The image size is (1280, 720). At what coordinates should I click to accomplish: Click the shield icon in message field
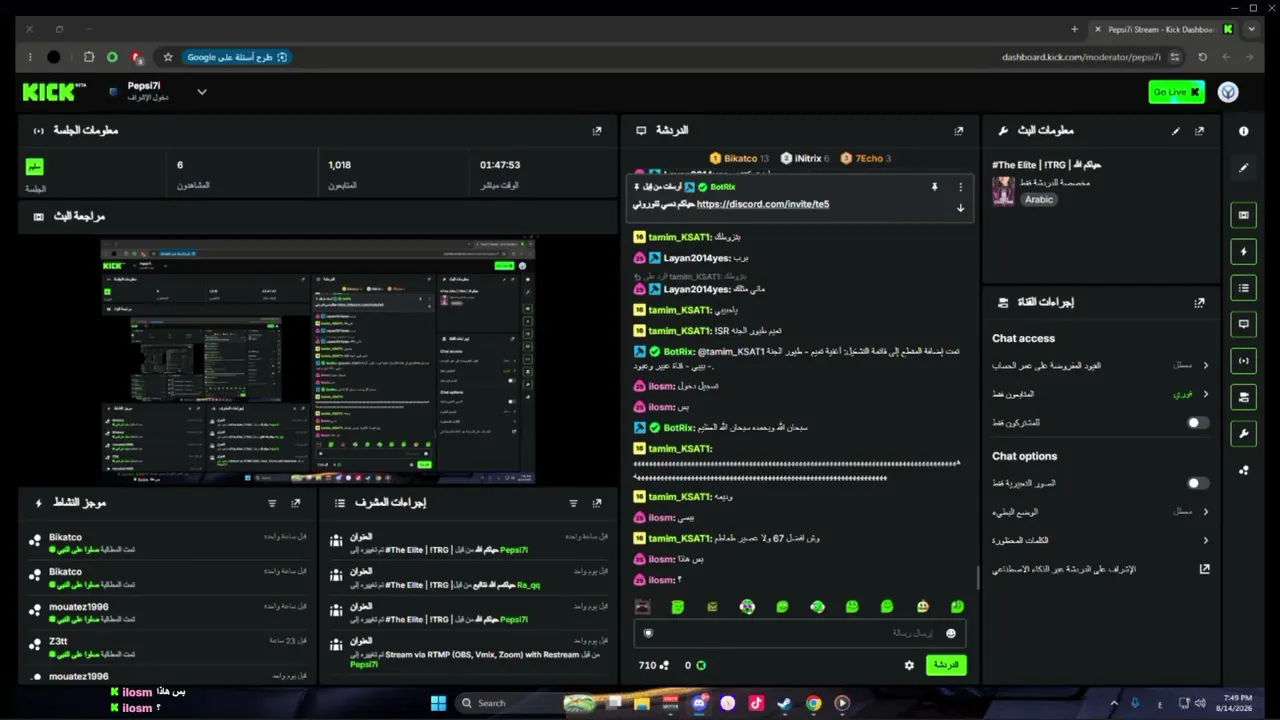click(x=648, y=633)
